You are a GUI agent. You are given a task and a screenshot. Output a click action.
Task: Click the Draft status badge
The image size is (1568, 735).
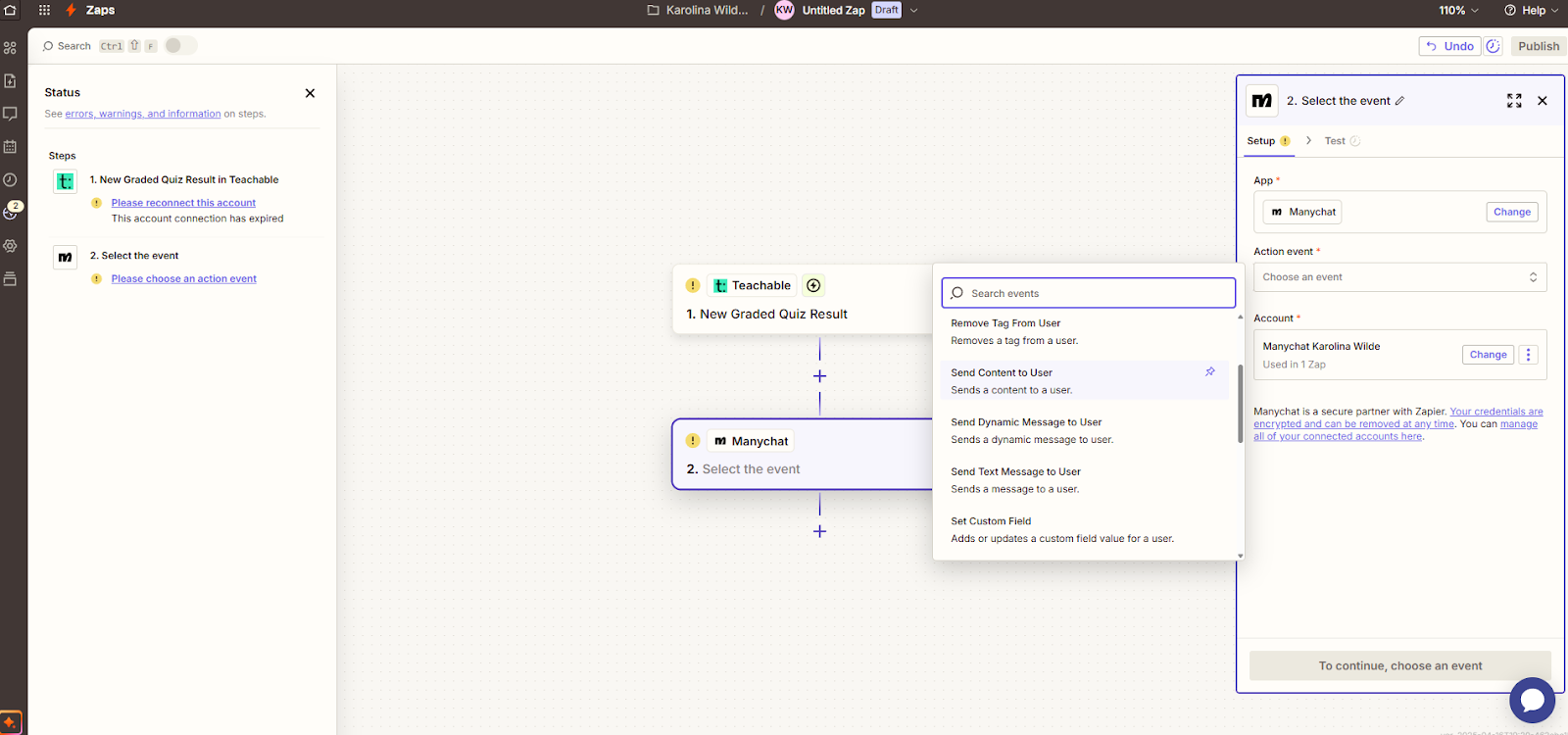(x=887, y=10)
